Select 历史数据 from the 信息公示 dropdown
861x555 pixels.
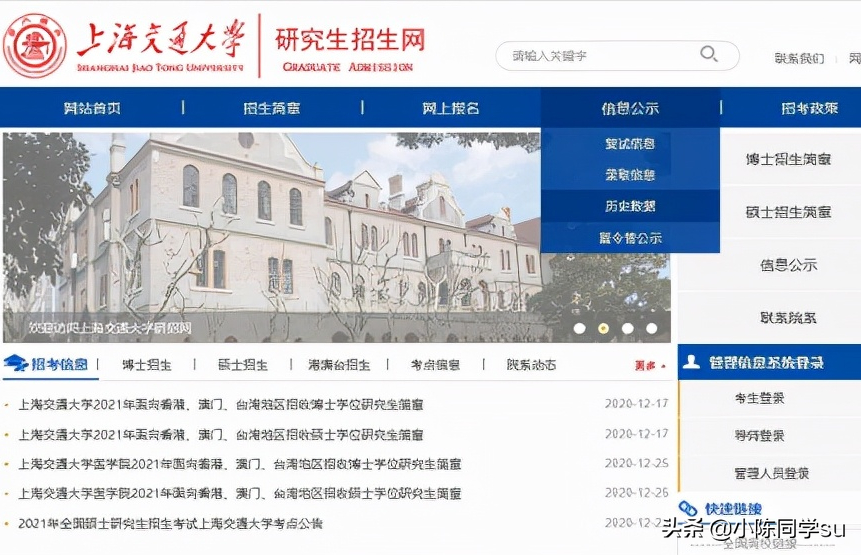630,206
